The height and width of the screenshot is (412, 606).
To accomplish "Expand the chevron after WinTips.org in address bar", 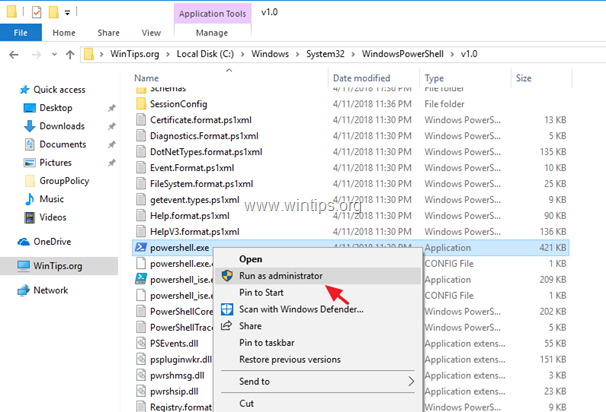I will point(168,54).
